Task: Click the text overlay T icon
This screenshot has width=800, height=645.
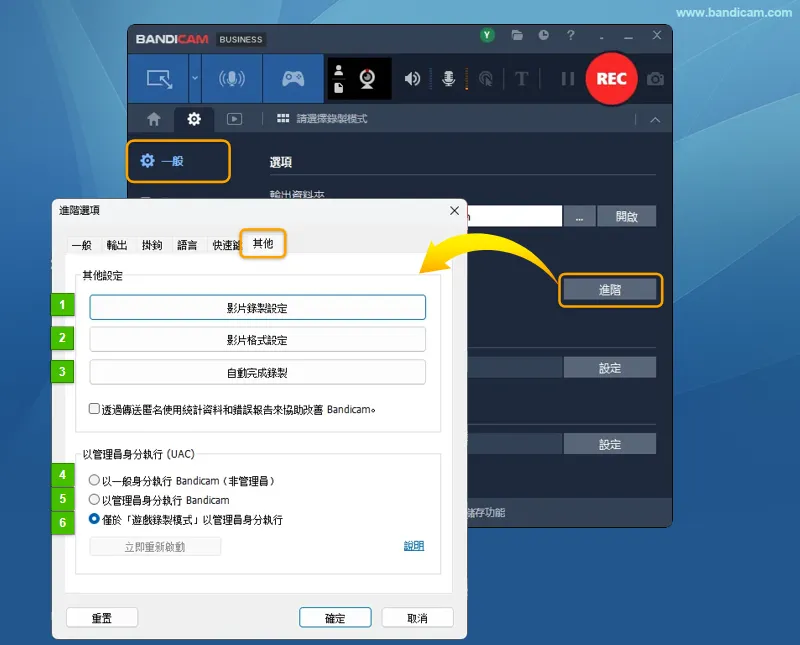Action: (521, 79)
